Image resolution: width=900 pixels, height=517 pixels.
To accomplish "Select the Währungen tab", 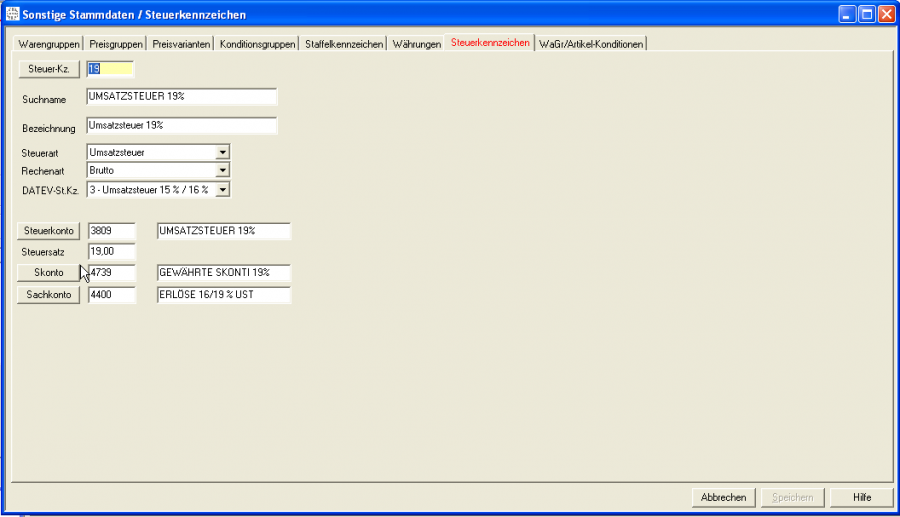I will point(417,44).
